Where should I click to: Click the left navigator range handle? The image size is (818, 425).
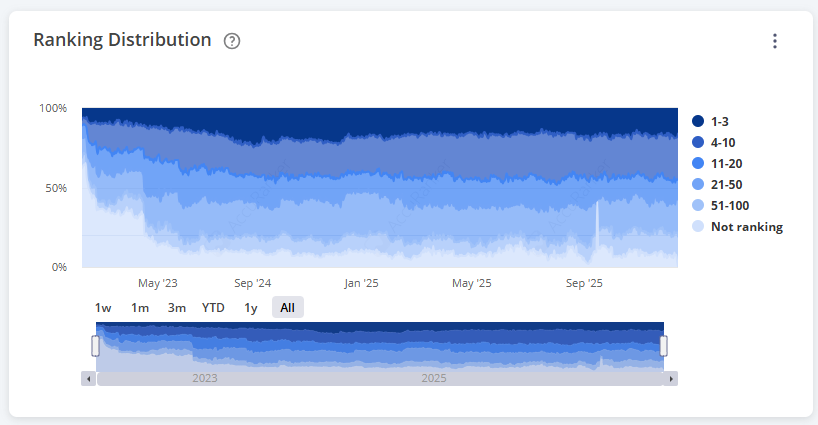(x=96, y=346)
